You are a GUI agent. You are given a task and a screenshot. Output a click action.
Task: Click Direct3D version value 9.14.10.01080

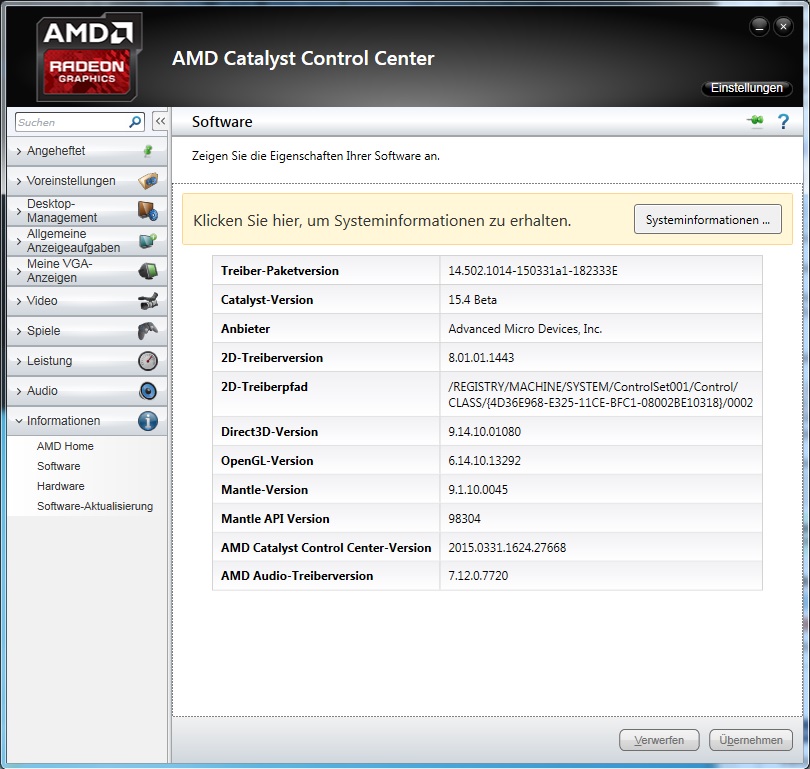pos(484,432)
